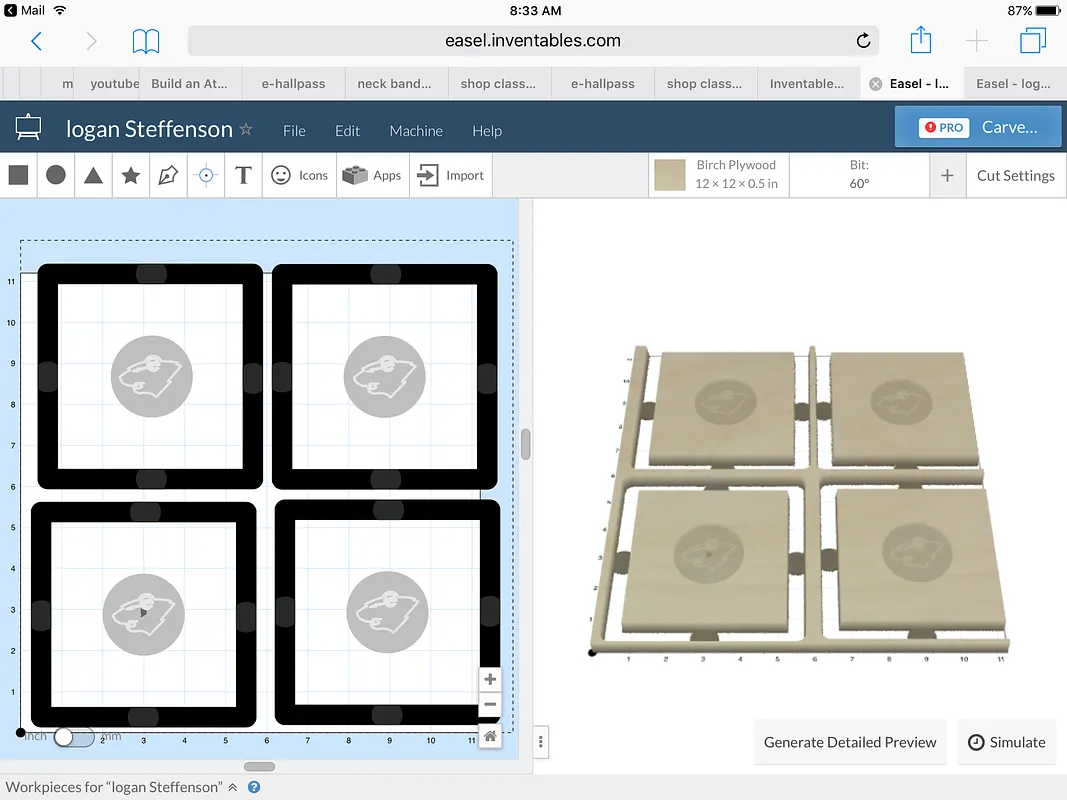Choose the pen drawing tool
Screen dimensions: 1067x800
pyautogui.click(x=168, y=175)
